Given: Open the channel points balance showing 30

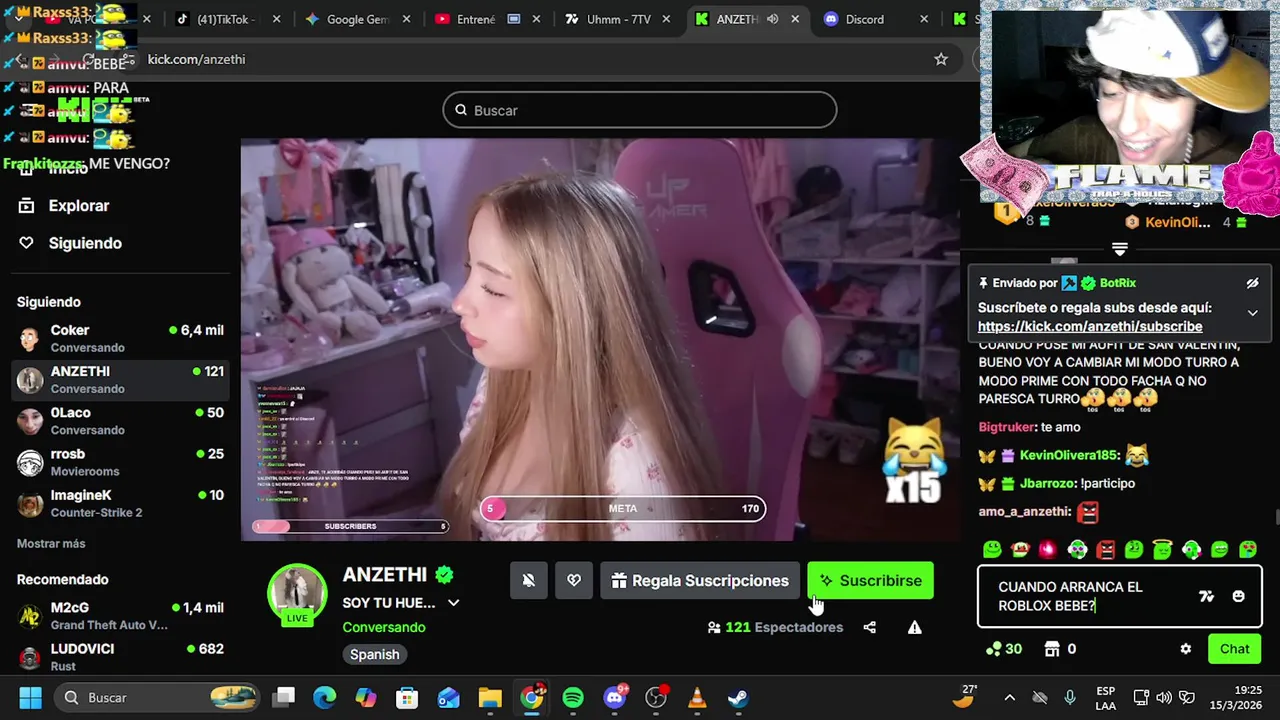Looking at the screenshot, I should coord(1004,649).
